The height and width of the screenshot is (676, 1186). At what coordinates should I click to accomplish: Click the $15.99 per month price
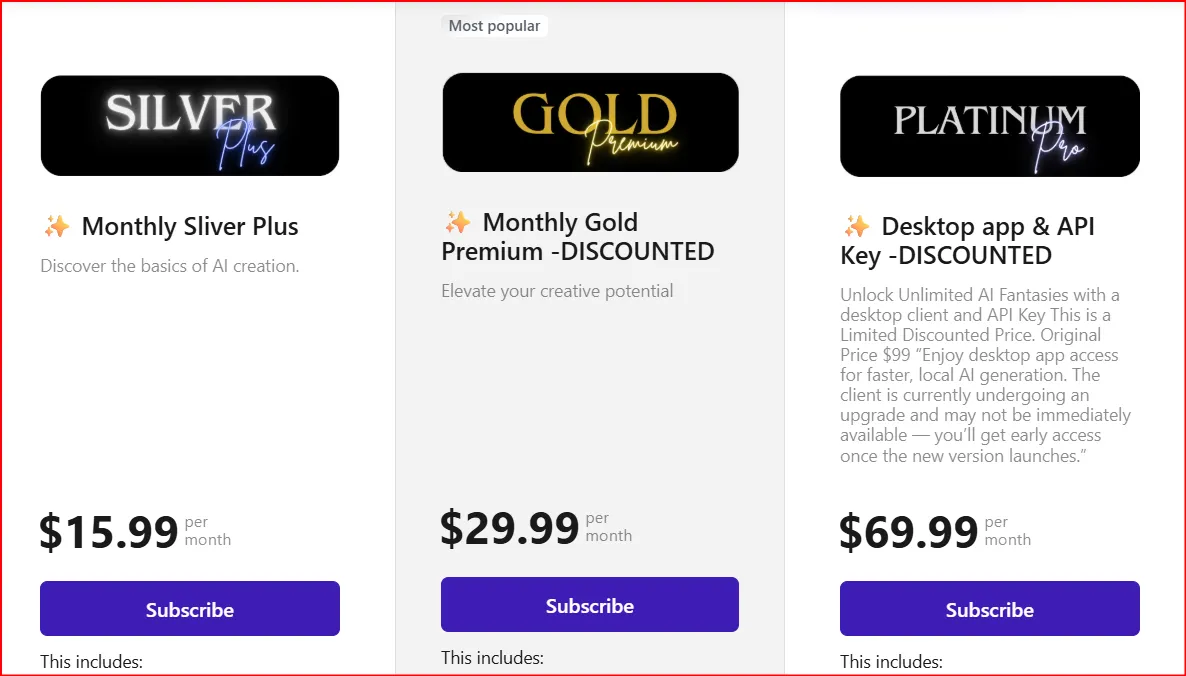click(x=110, y=531)
